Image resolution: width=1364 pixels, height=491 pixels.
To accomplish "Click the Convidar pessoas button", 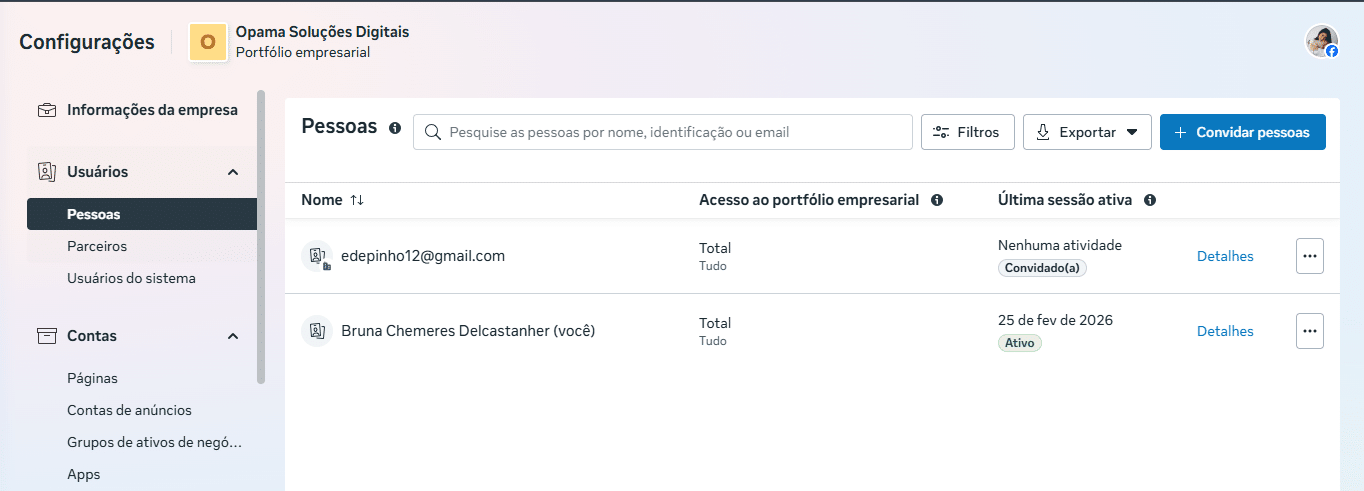I will click(1242, 132).
